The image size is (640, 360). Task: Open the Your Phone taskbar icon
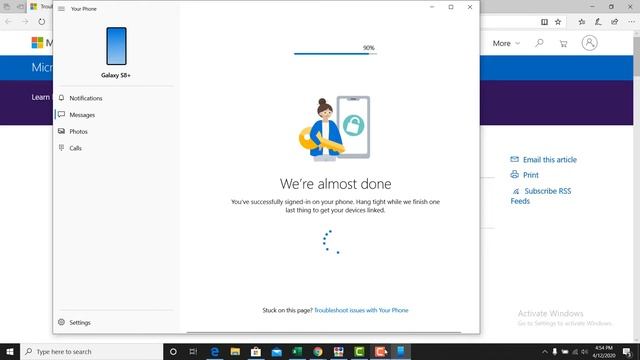(401, 351)
